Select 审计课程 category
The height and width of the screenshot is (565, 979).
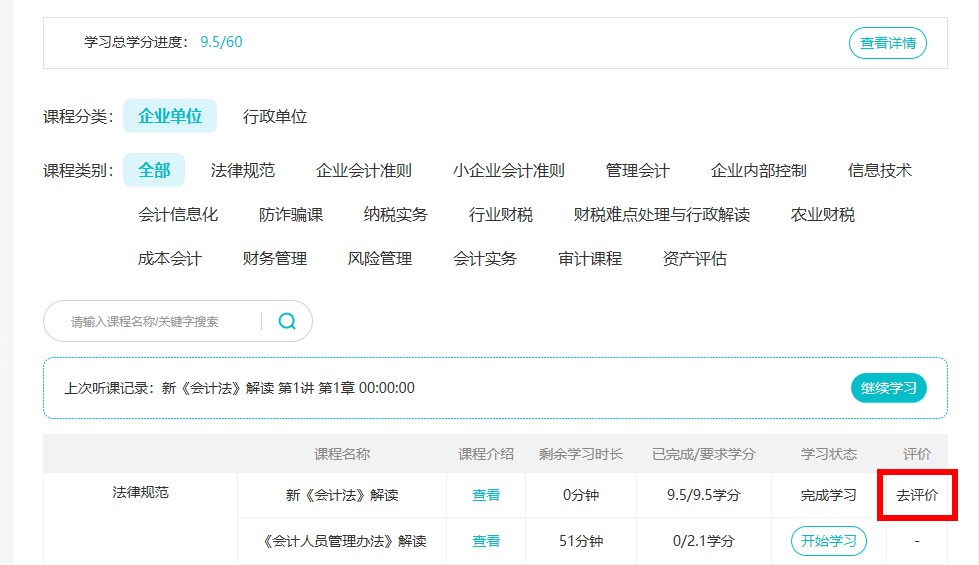pyautogui.click(x=589, y=258)
